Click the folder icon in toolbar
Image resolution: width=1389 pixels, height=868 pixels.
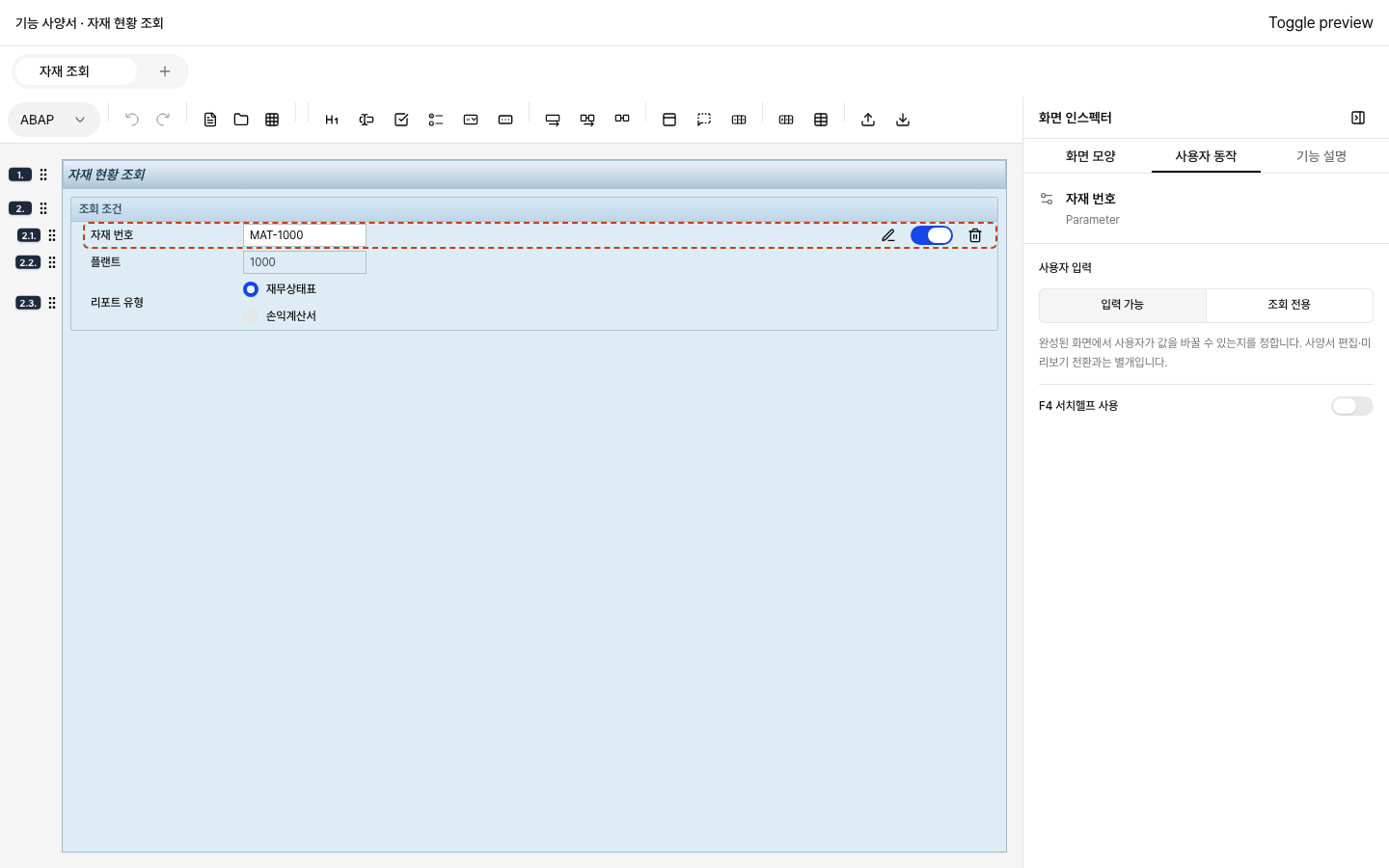click(241, 120)
